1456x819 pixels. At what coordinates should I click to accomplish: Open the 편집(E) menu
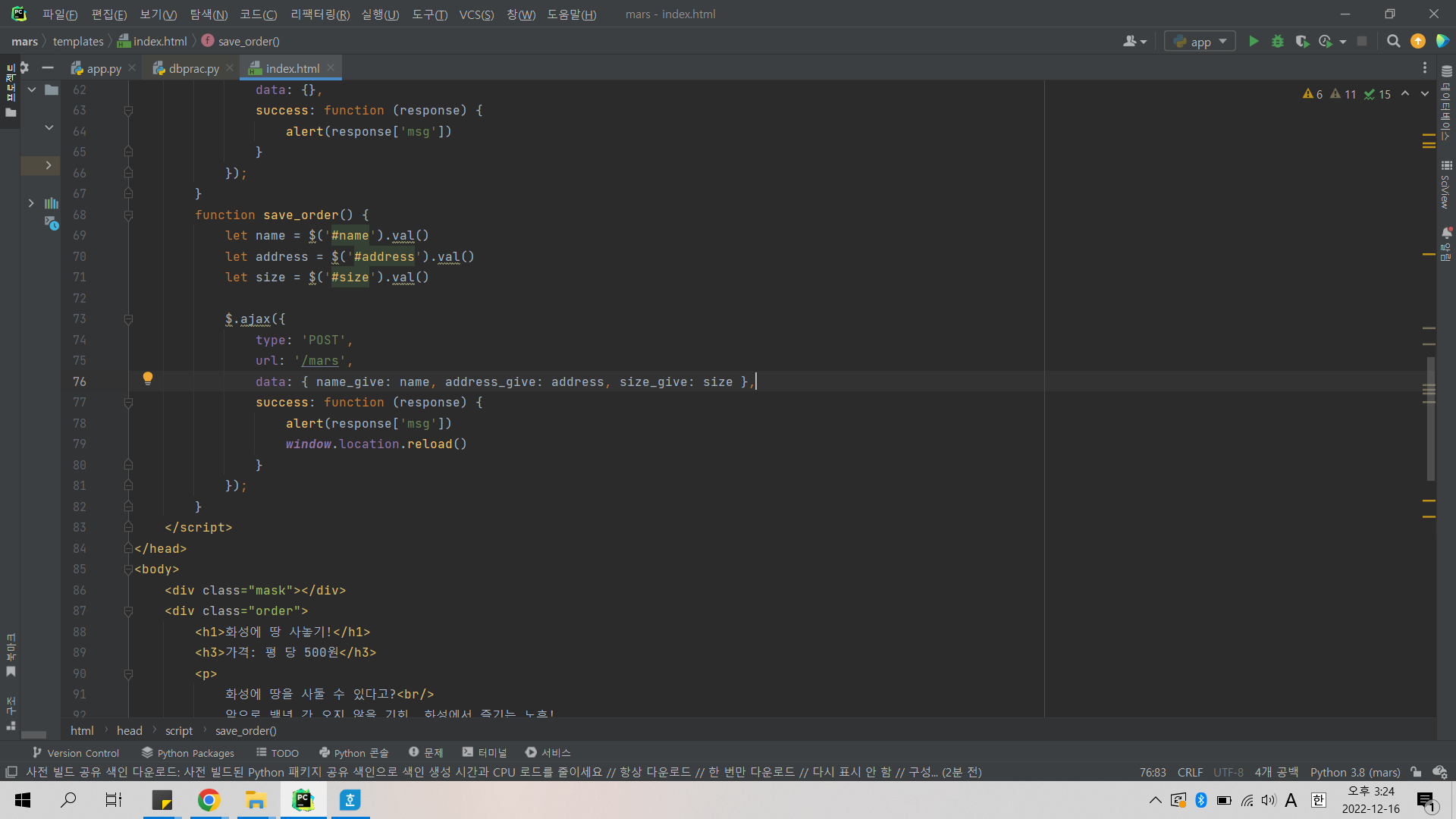109,14
